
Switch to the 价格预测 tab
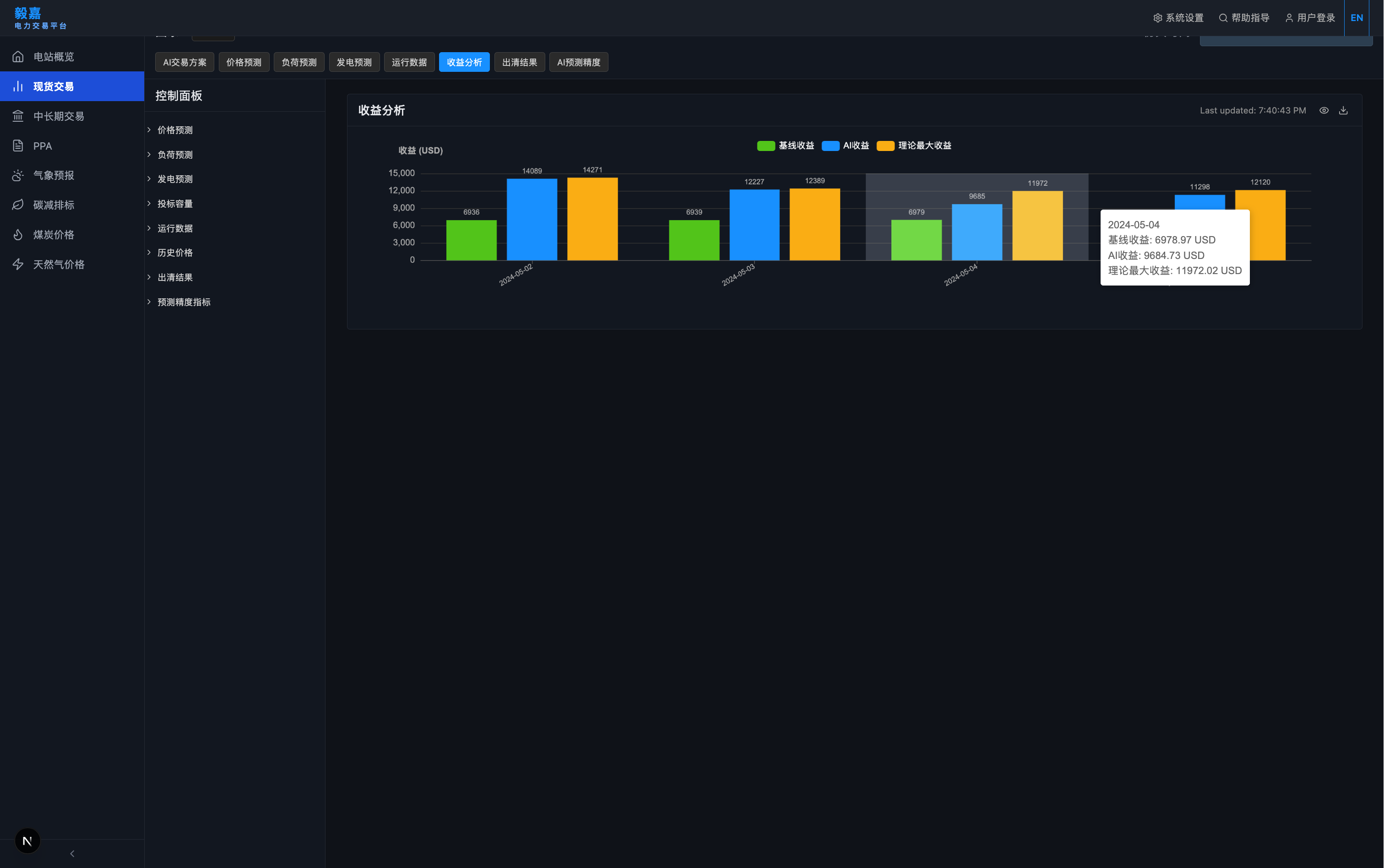click(244, 62)
